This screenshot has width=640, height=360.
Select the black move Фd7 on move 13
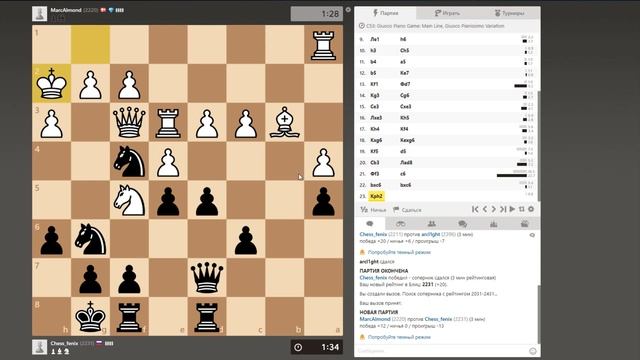405,84
